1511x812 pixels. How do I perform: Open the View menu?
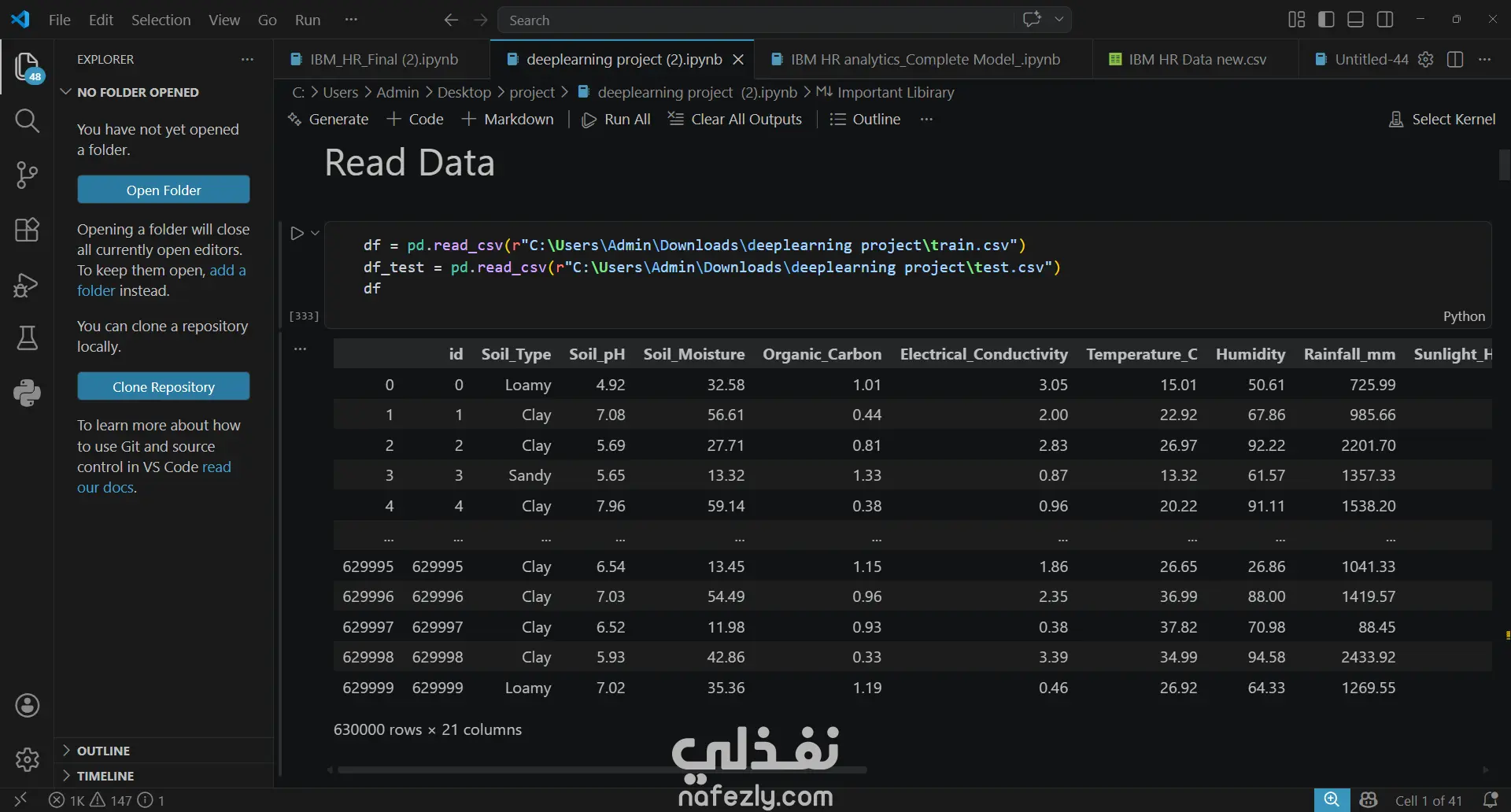224,20
